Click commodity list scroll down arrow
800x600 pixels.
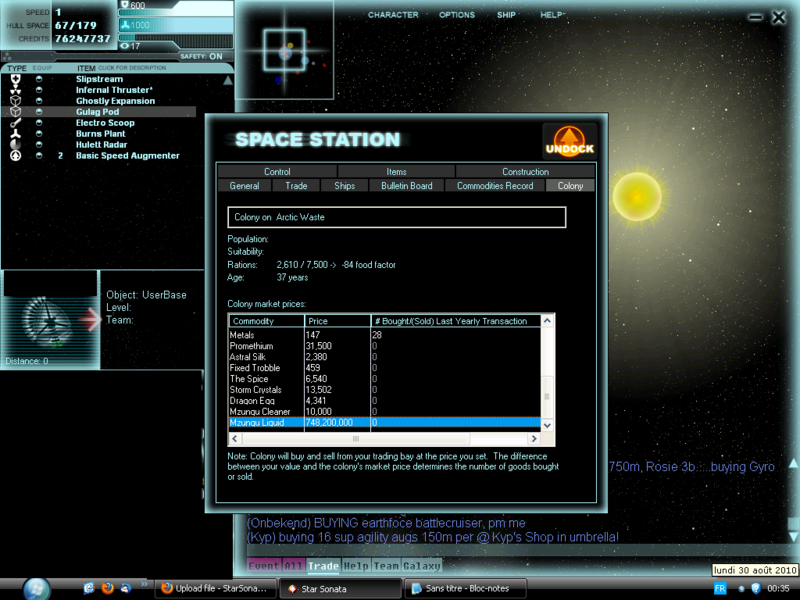pyautogui.click(x=547, y=425)
